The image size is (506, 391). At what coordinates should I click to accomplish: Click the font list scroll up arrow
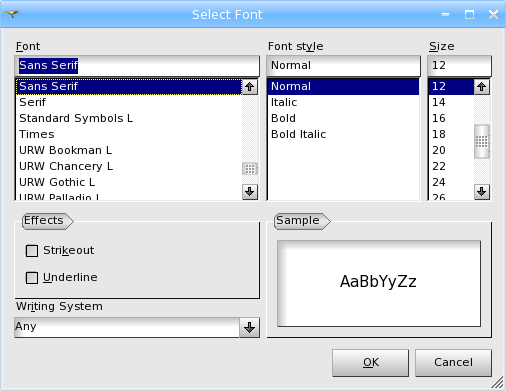coord(250,87)
